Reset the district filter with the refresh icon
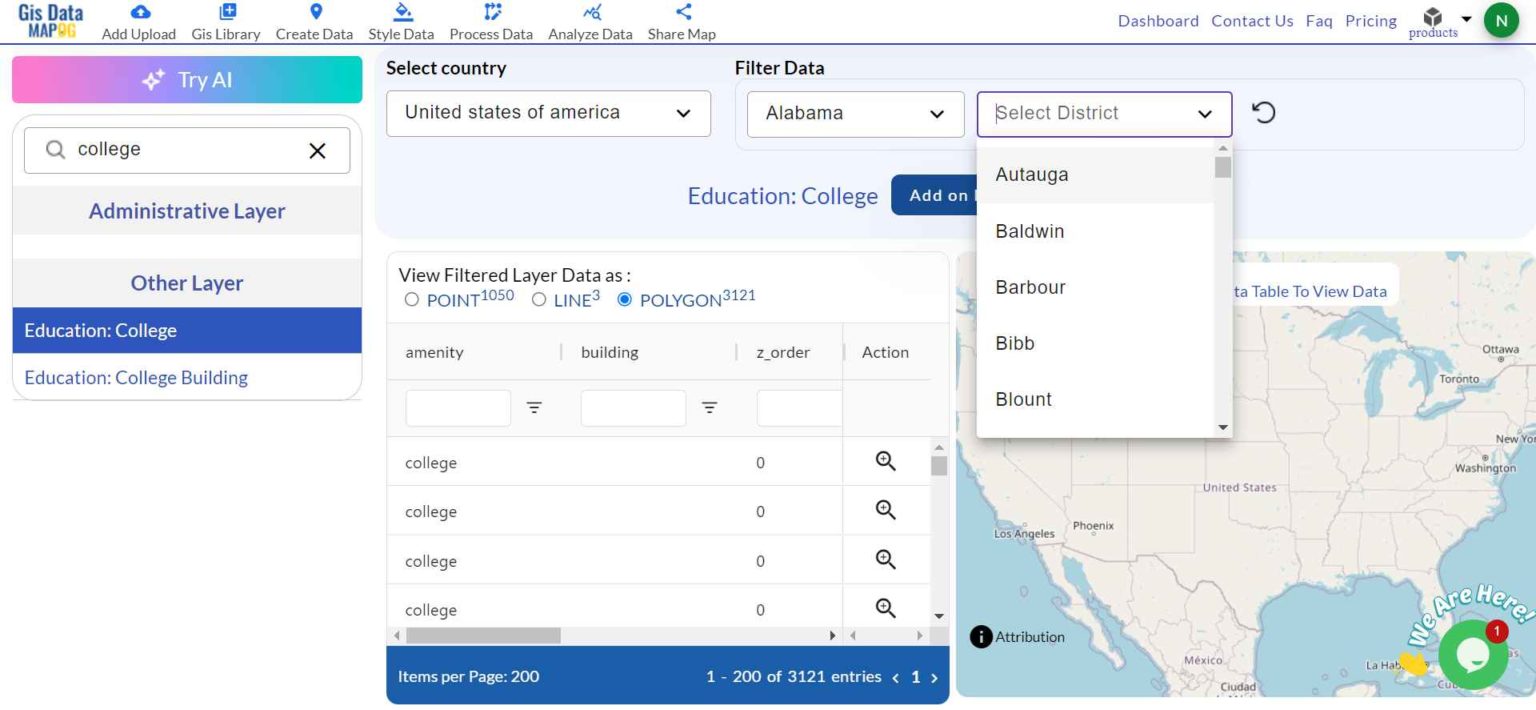 click(x=1263, y=112)
